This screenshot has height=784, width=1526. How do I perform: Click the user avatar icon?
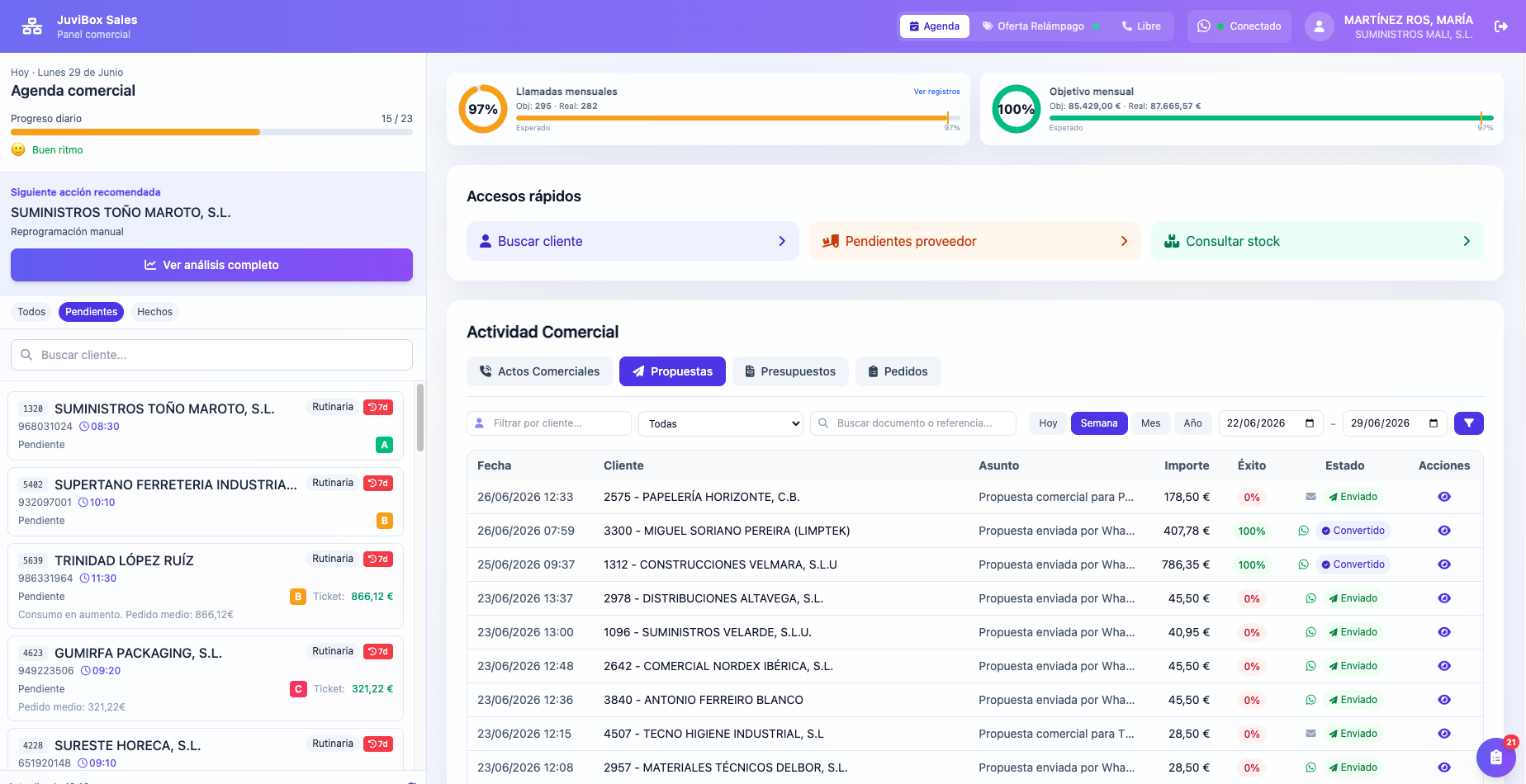(x=1319, y=26)
